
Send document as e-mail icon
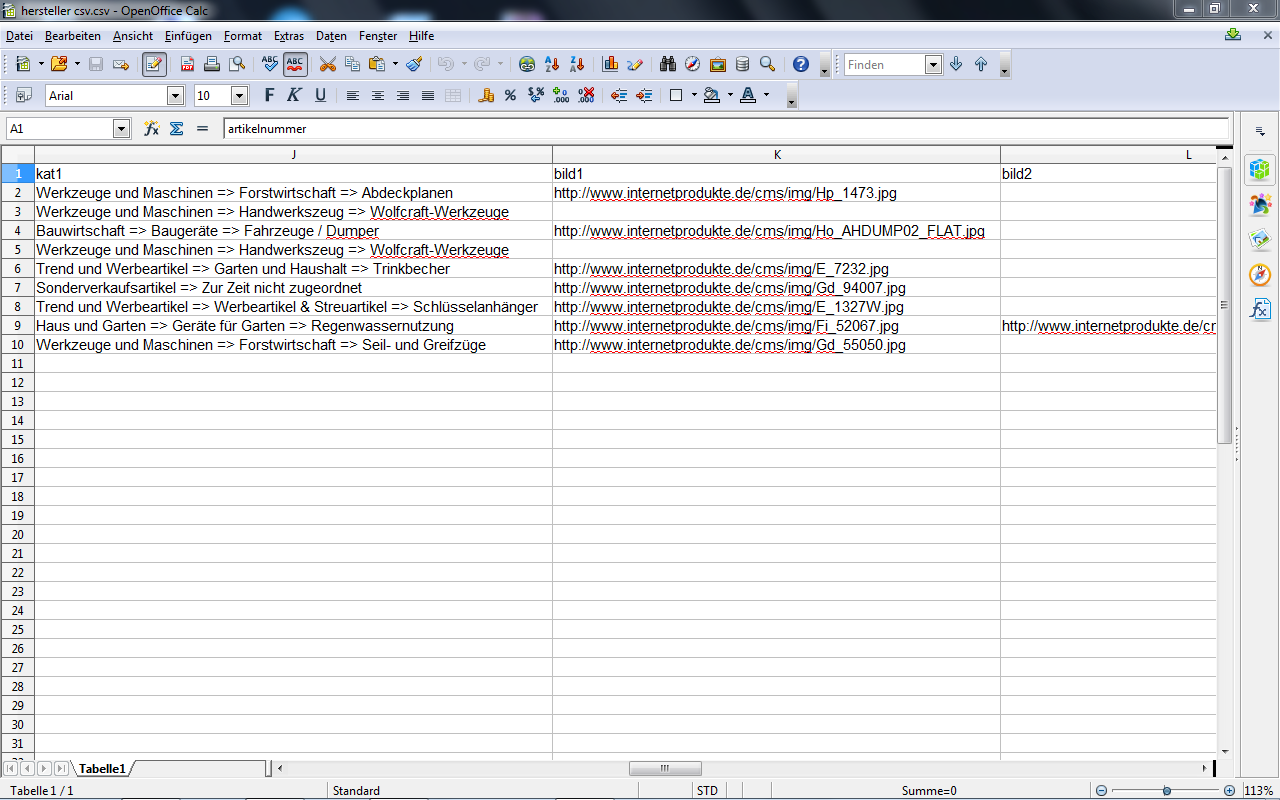[x=121, y=64]
